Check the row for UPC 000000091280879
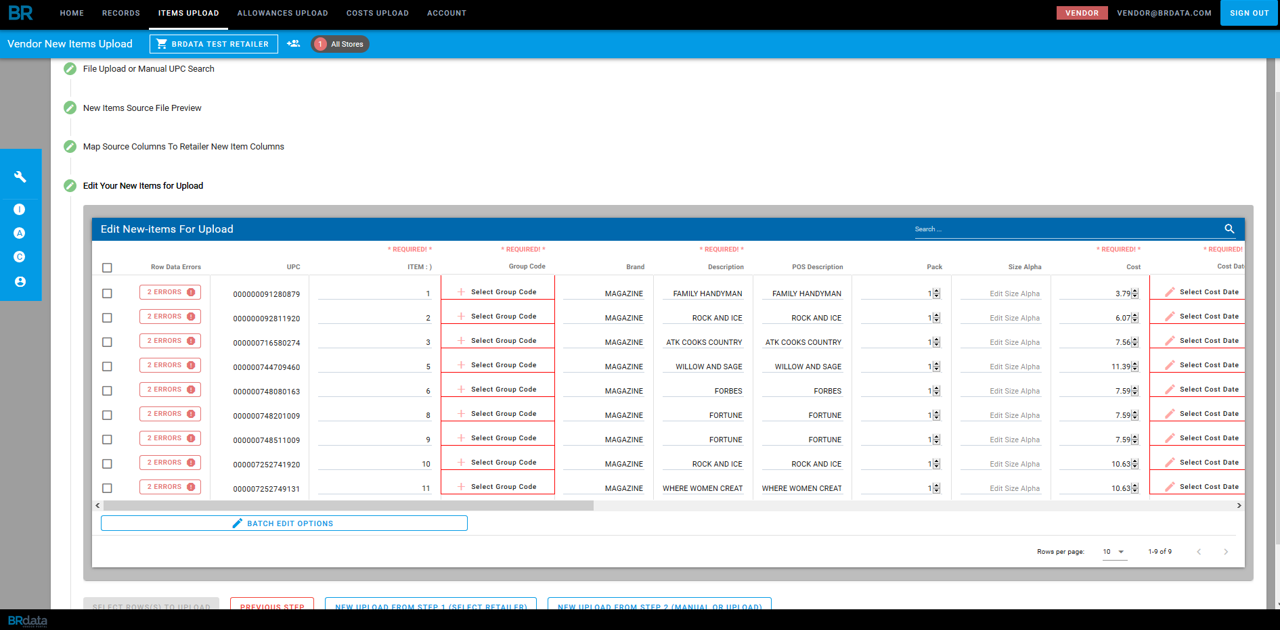 tap(107, 294)
